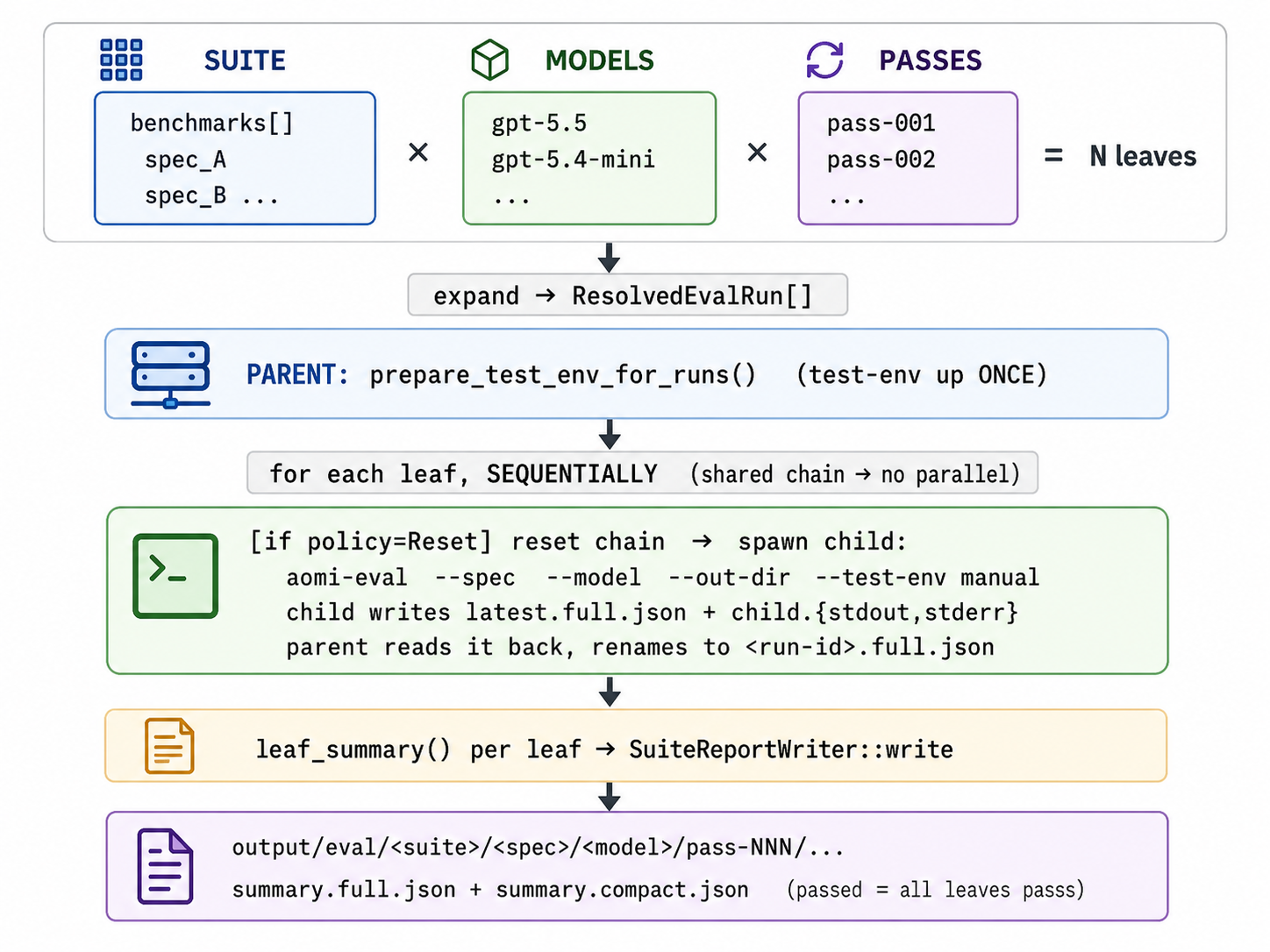1270x952 pixels.
Task: Click the output/eval/<suite> path line
Action: click(538, 848)
